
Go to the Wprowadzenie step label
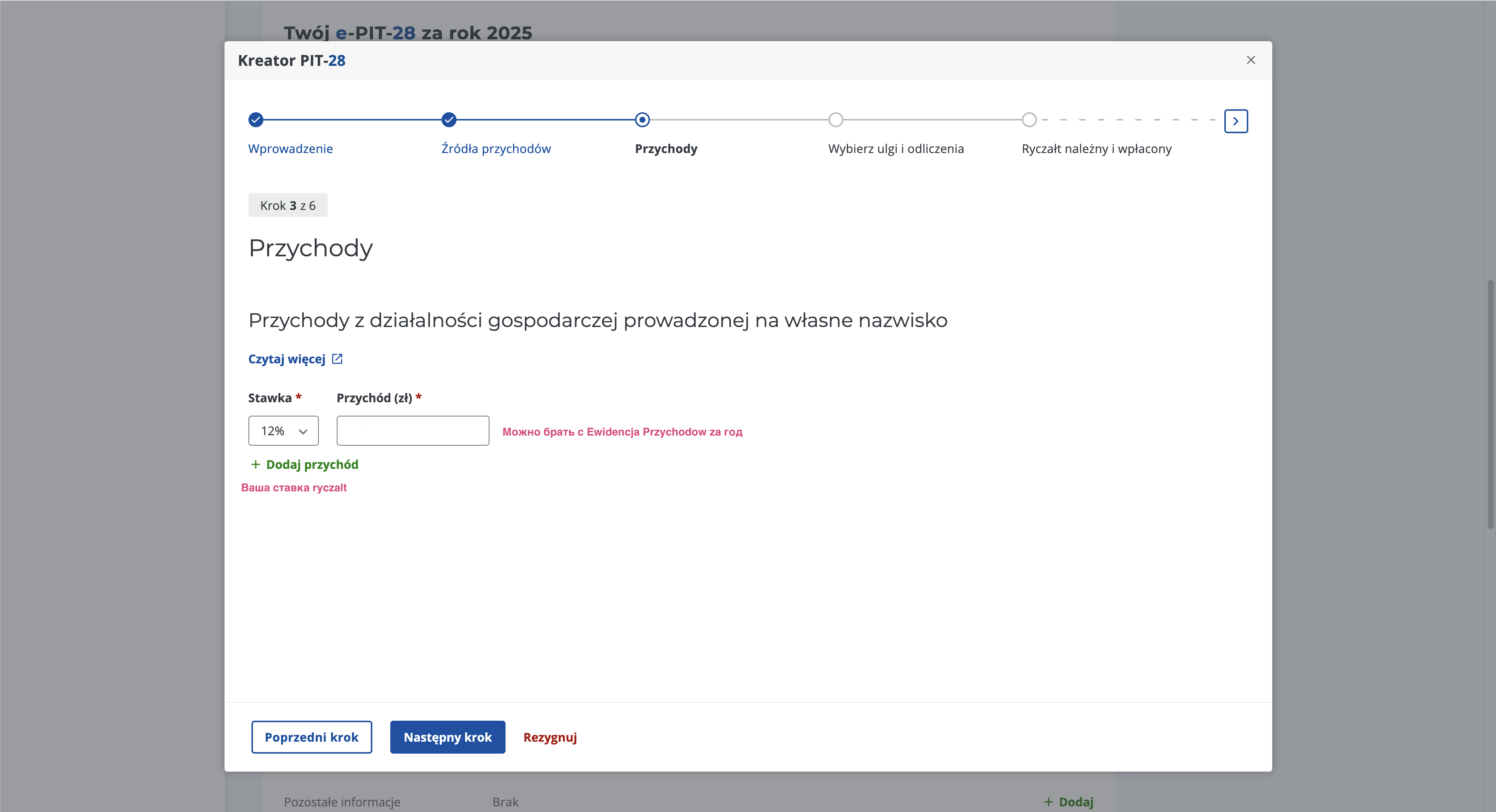pos(290,149)
